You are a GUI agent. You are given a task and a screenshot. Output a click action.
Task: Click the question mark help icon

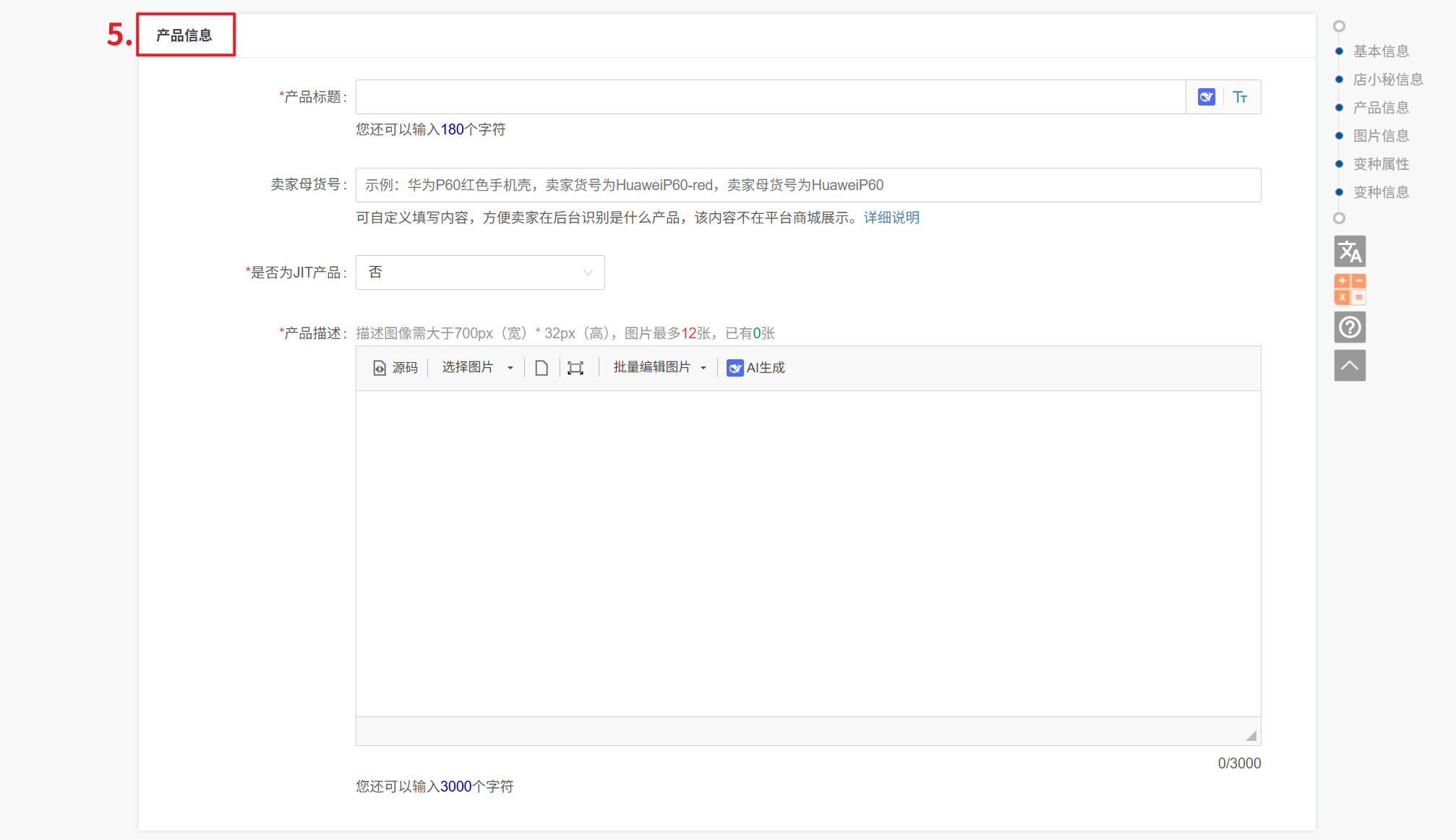pos(1349,327)
